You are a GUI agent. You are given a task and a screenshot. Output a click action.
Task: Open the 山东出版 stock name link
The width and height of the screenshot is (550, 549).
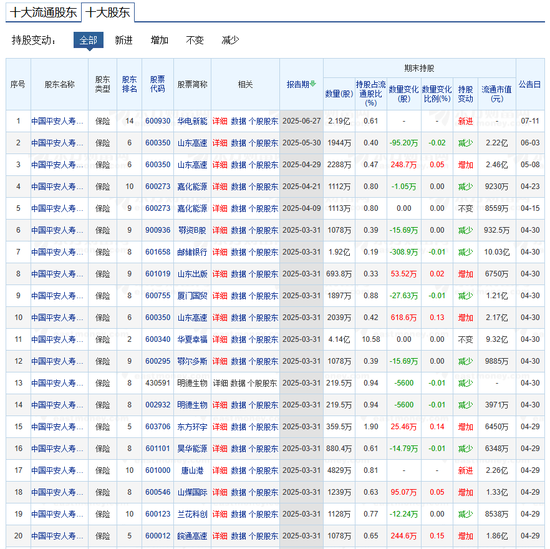tap(192, 274)
